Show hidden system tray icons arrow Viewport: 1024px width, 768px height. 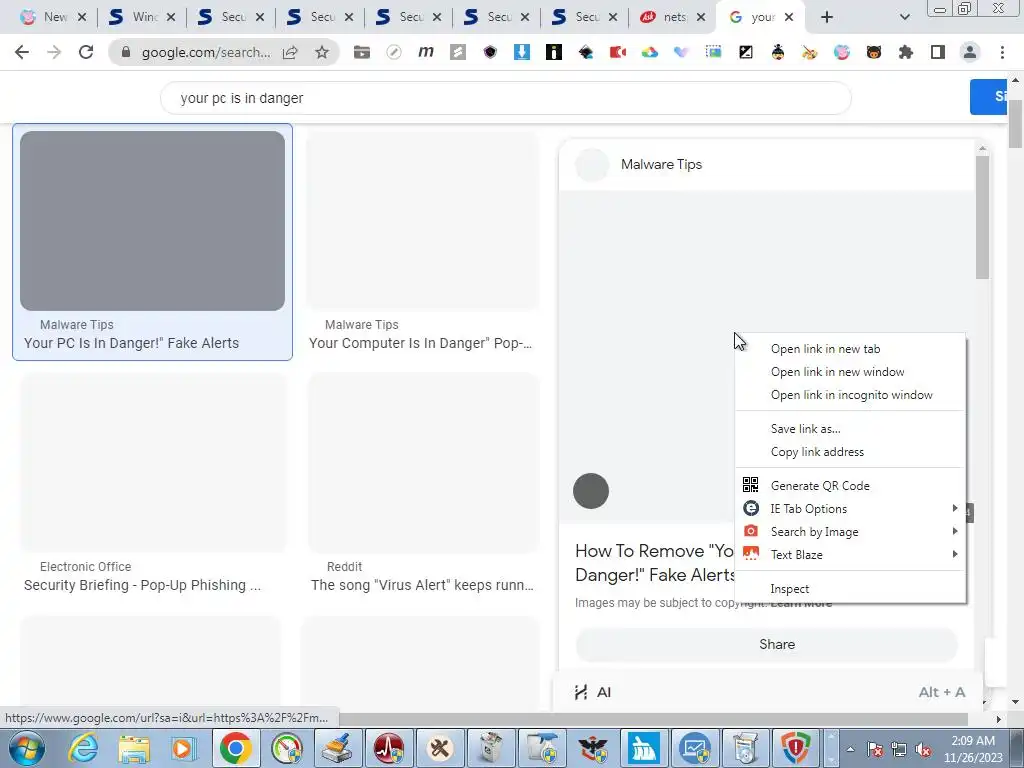[x=850, y=749]
